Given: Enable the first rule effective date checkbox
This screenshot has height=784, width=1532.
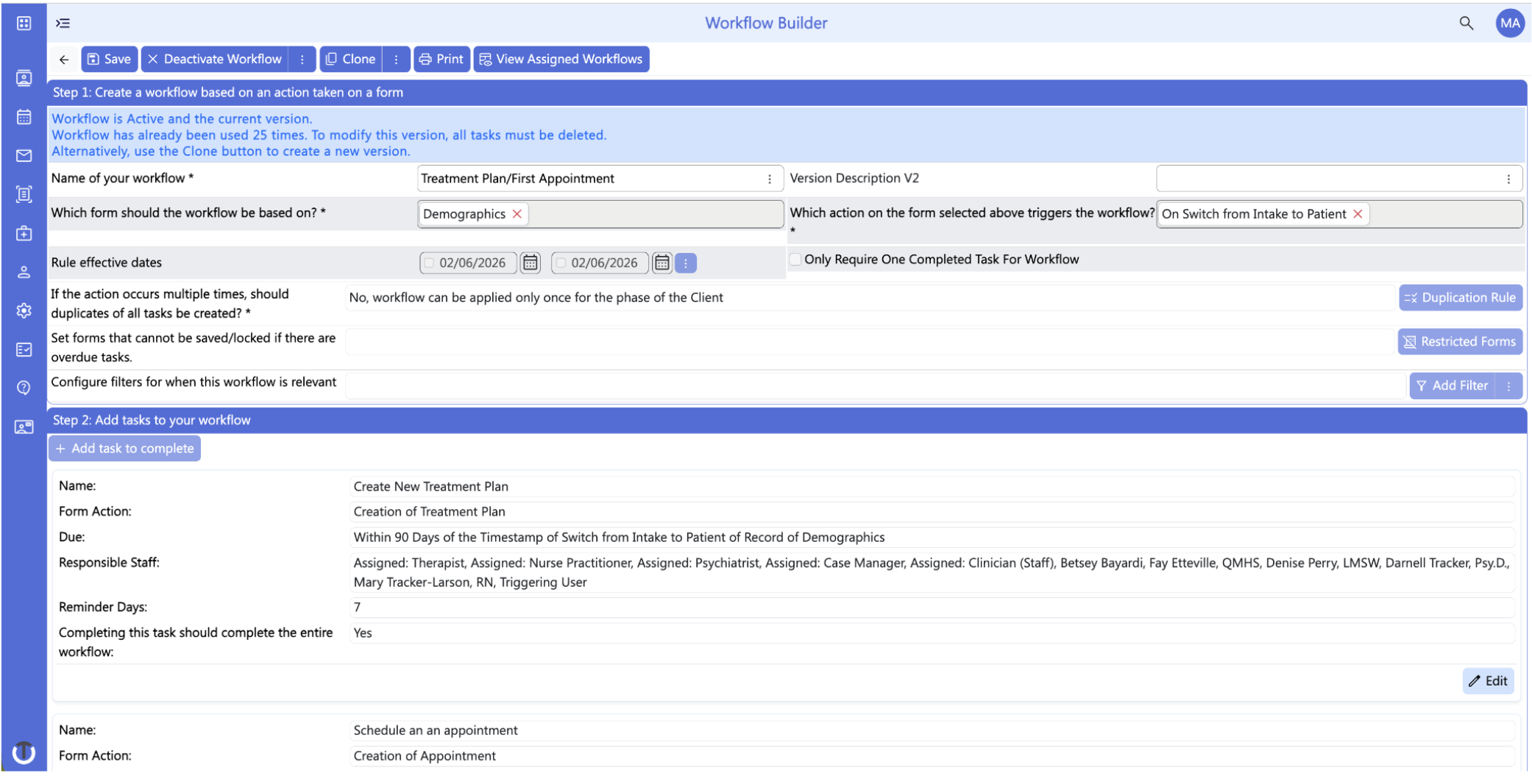Looking at the screenshot, I should [x=429, y=263].
